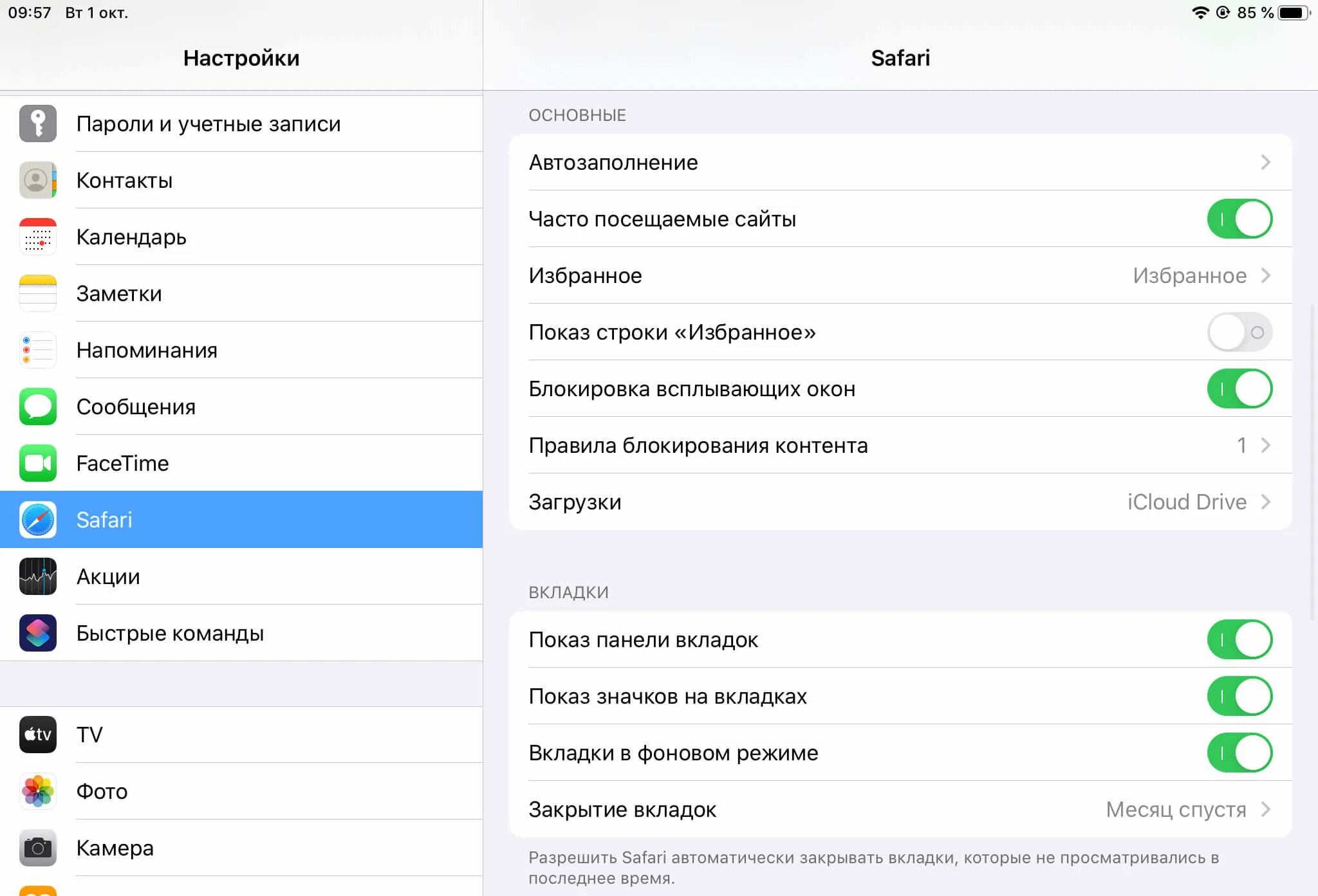Tap the red Calendar icon
This screenshot has width=1318, height=896.
(x=38, y=237)
